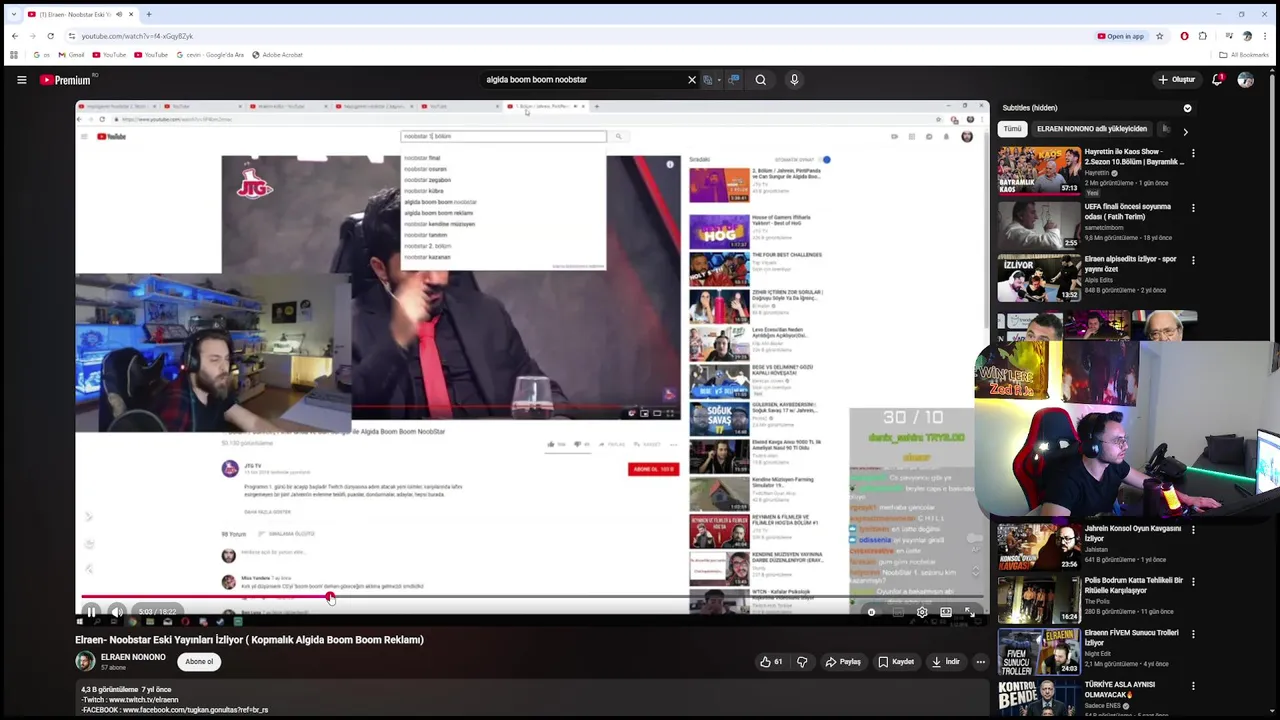The width and height of the screenshot is (1280, 720).
Task: Open Adobe Acrobat bookmark
Action: [x=277, y=55]
